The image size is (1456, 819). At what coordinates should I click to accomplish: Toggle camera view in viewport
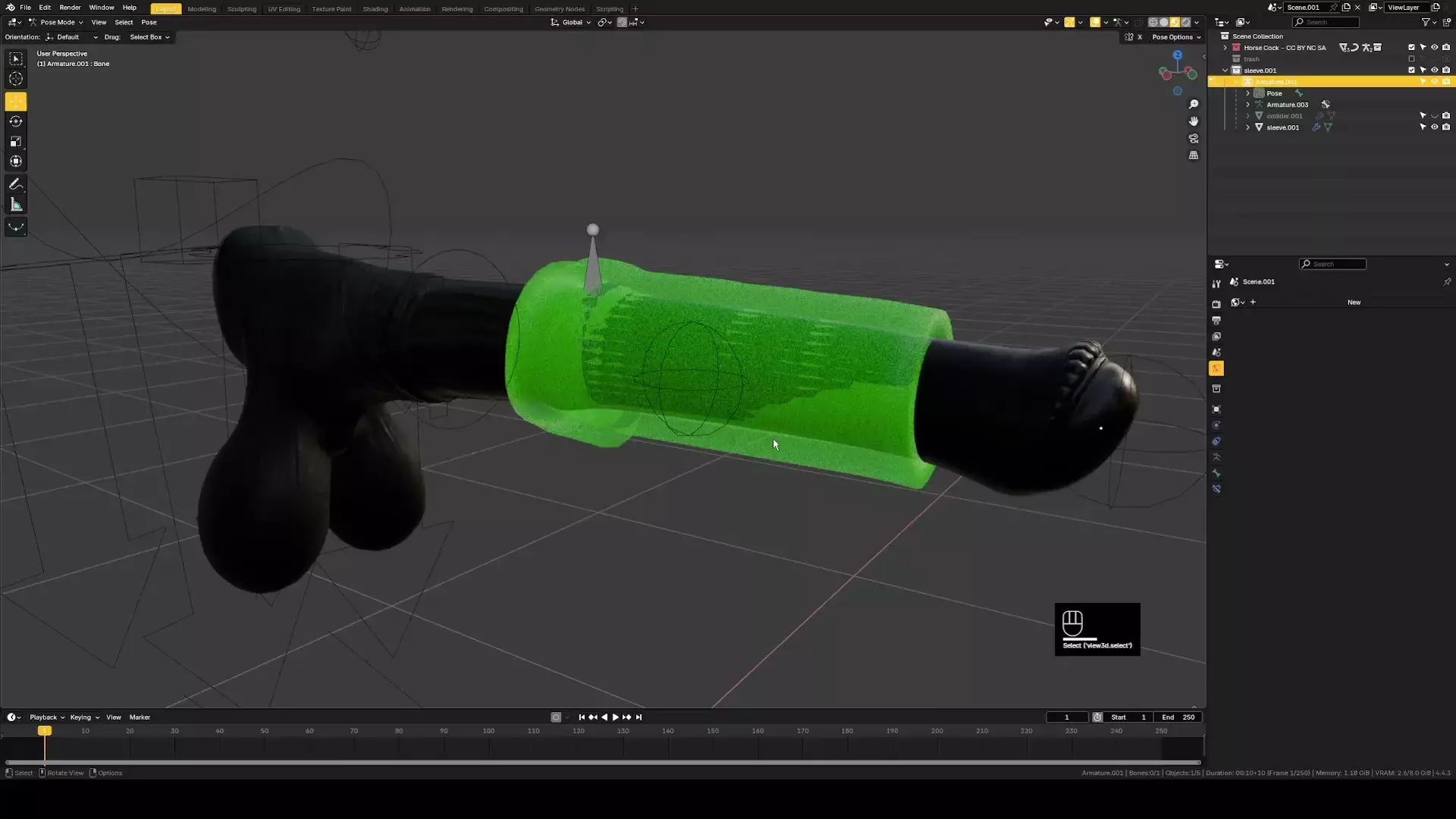1194,139
